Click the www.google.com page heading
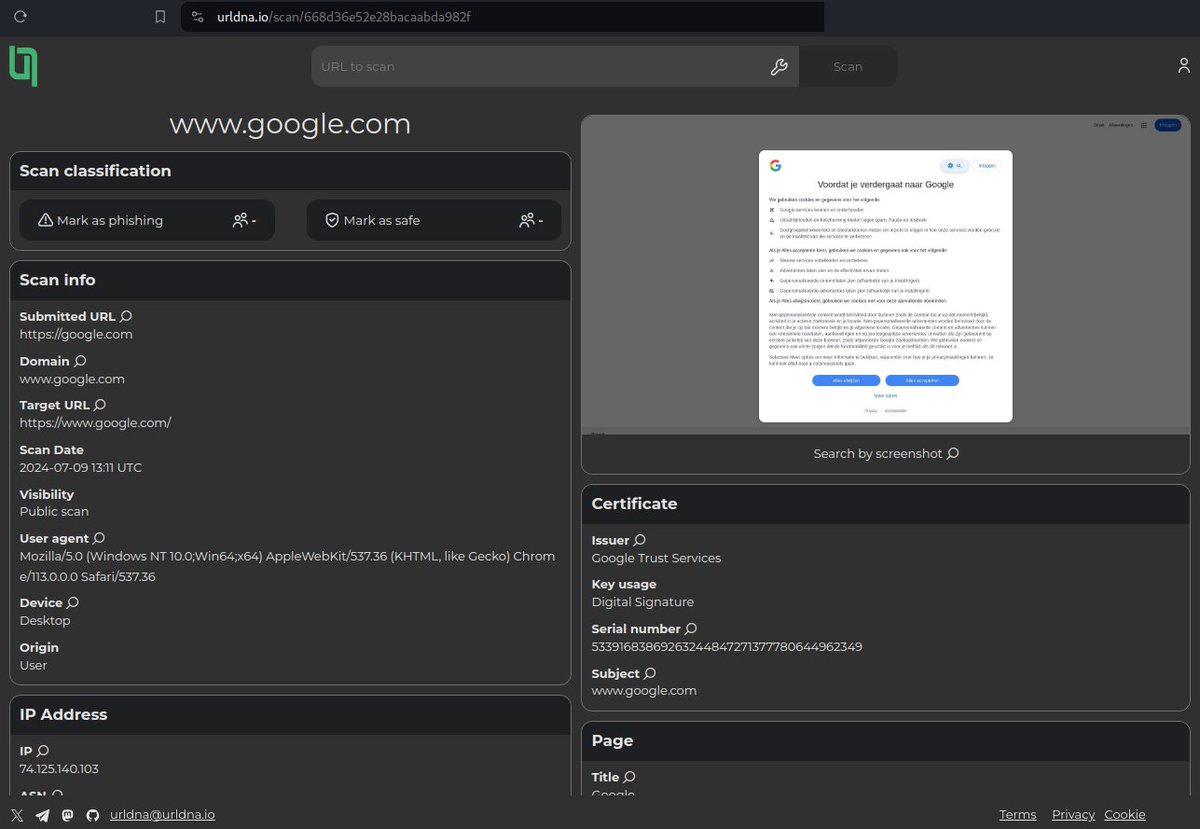 tap(290, 124)
